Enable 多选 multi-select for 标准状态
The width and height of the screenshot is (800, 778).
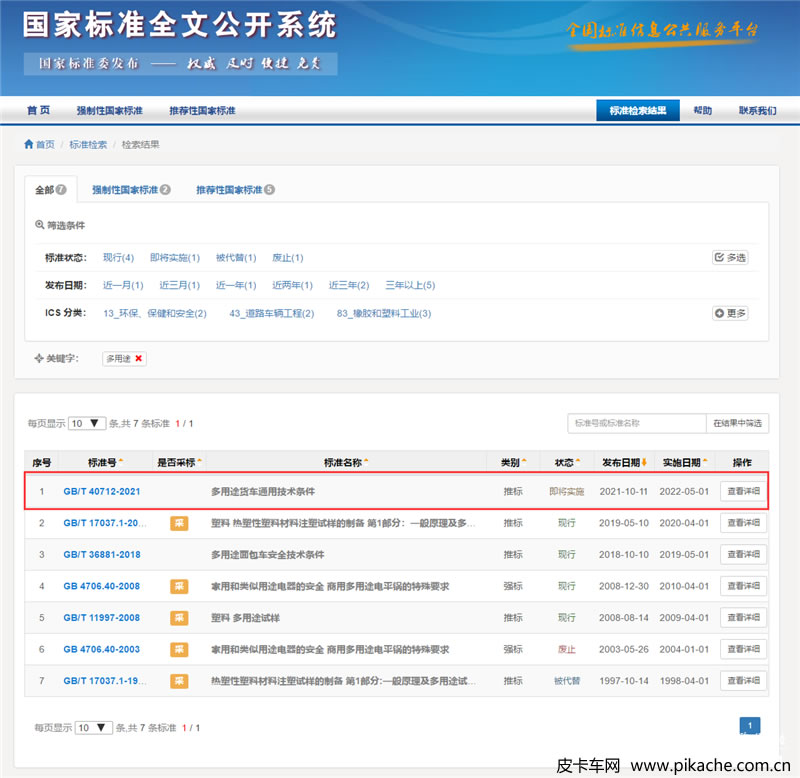(x=730, y=258)
